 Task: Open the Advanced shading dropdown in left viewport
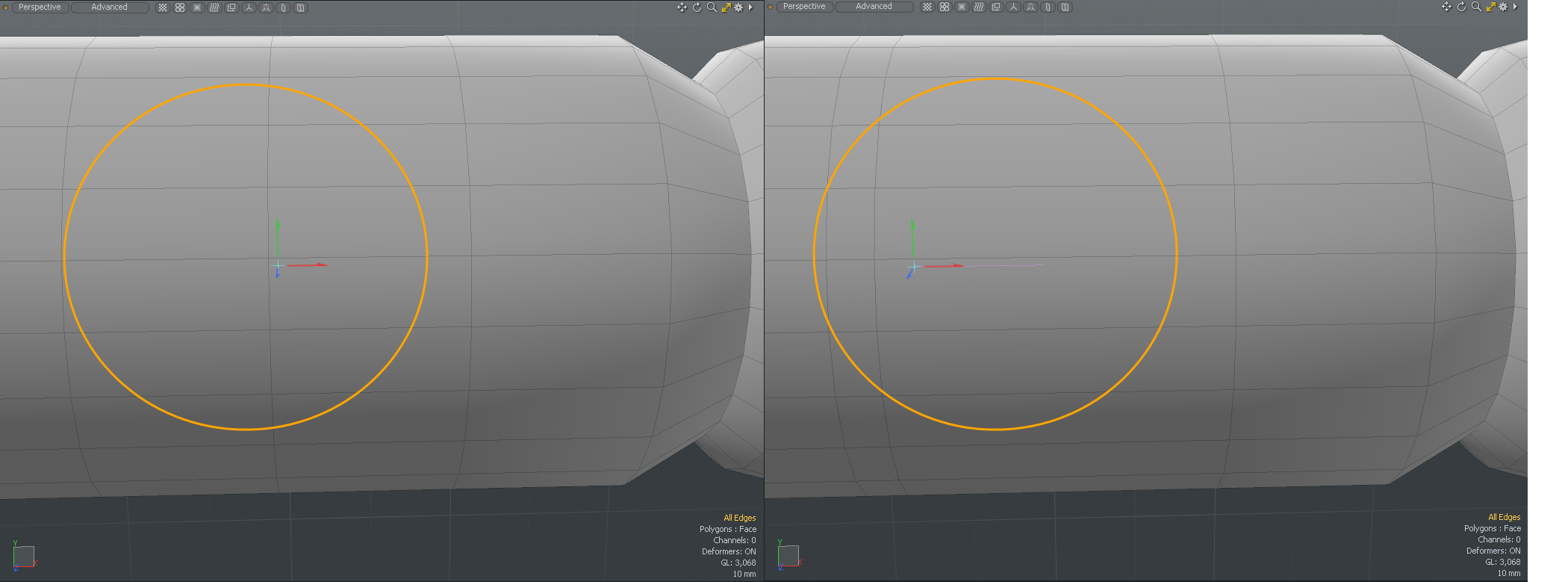[x=109, y=7]
